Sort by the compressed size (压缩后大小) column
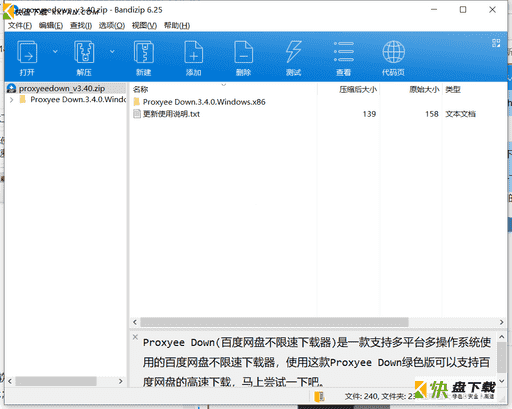 coord(358,89)
